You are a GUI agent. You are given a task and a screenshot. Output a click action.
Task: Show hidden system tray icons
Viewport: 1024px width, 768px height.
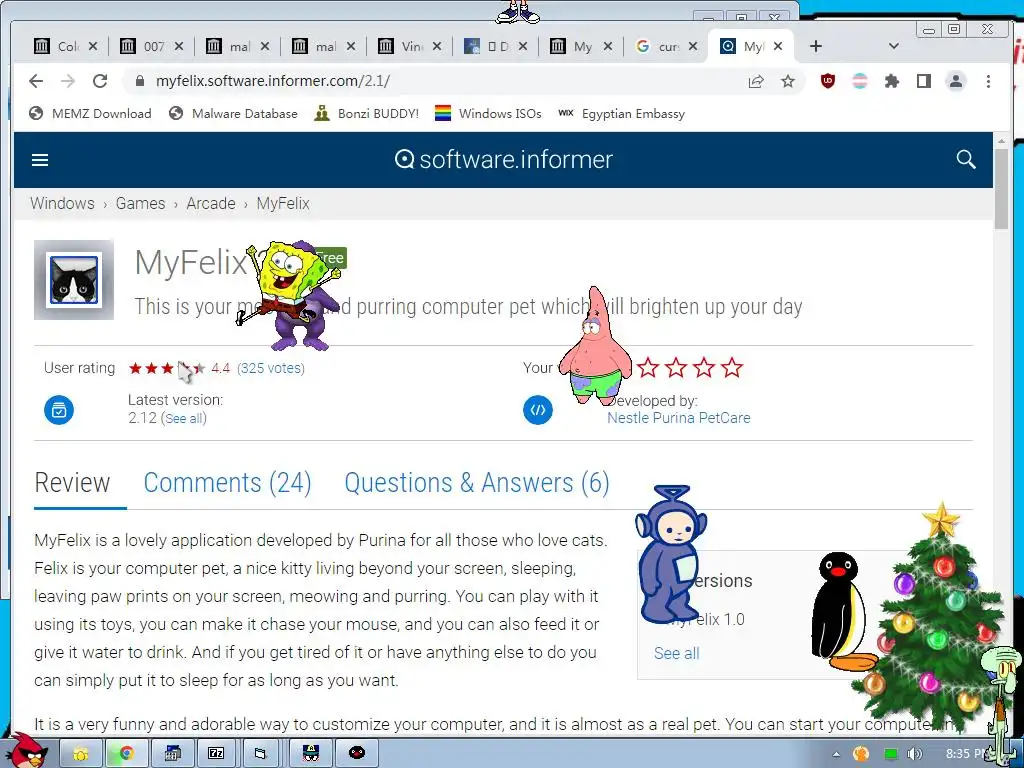[x=836, y=754]
